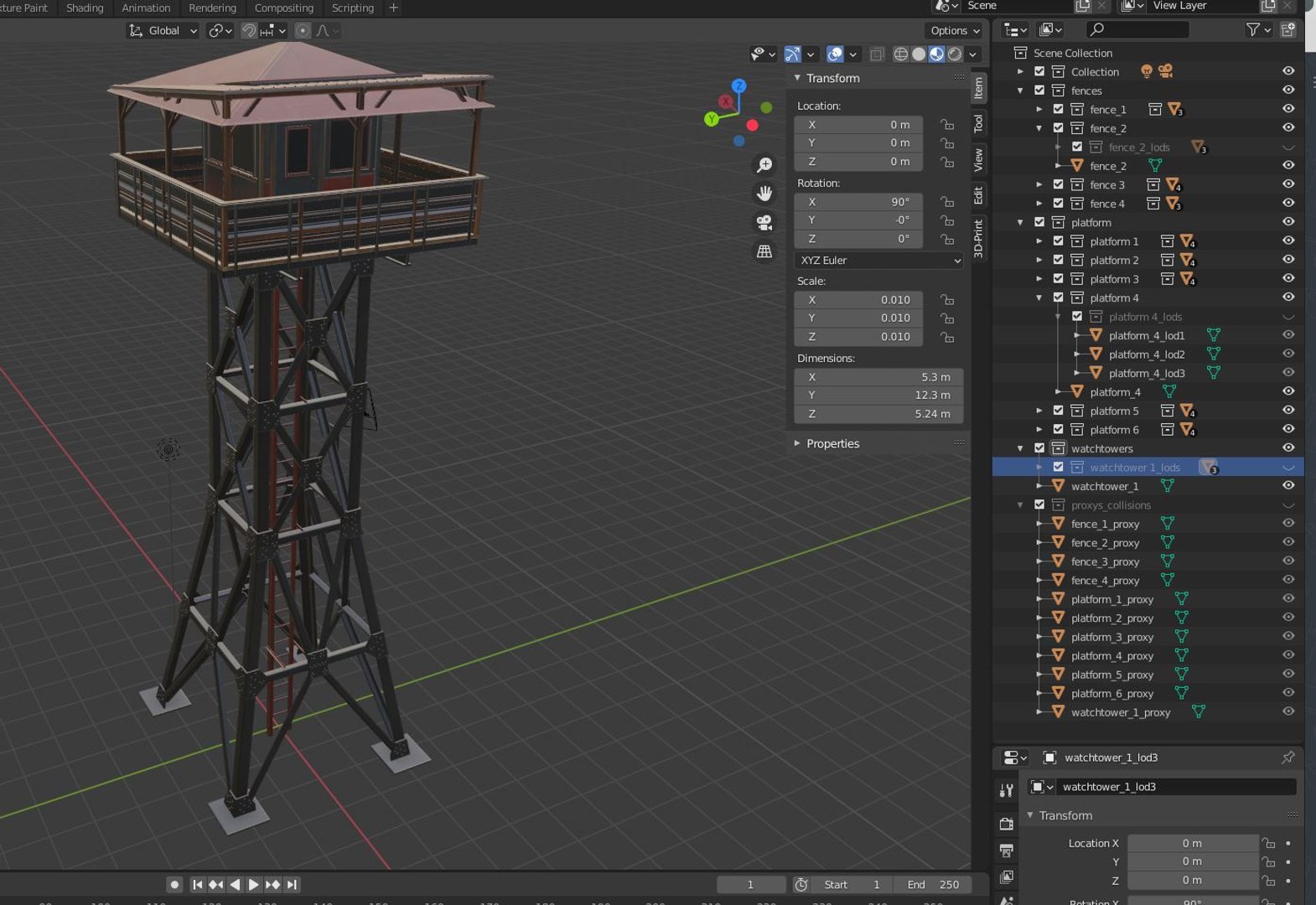Toggle snapping magnet icon
This screenshot has height=905, width=1316.
pos(249,30)
